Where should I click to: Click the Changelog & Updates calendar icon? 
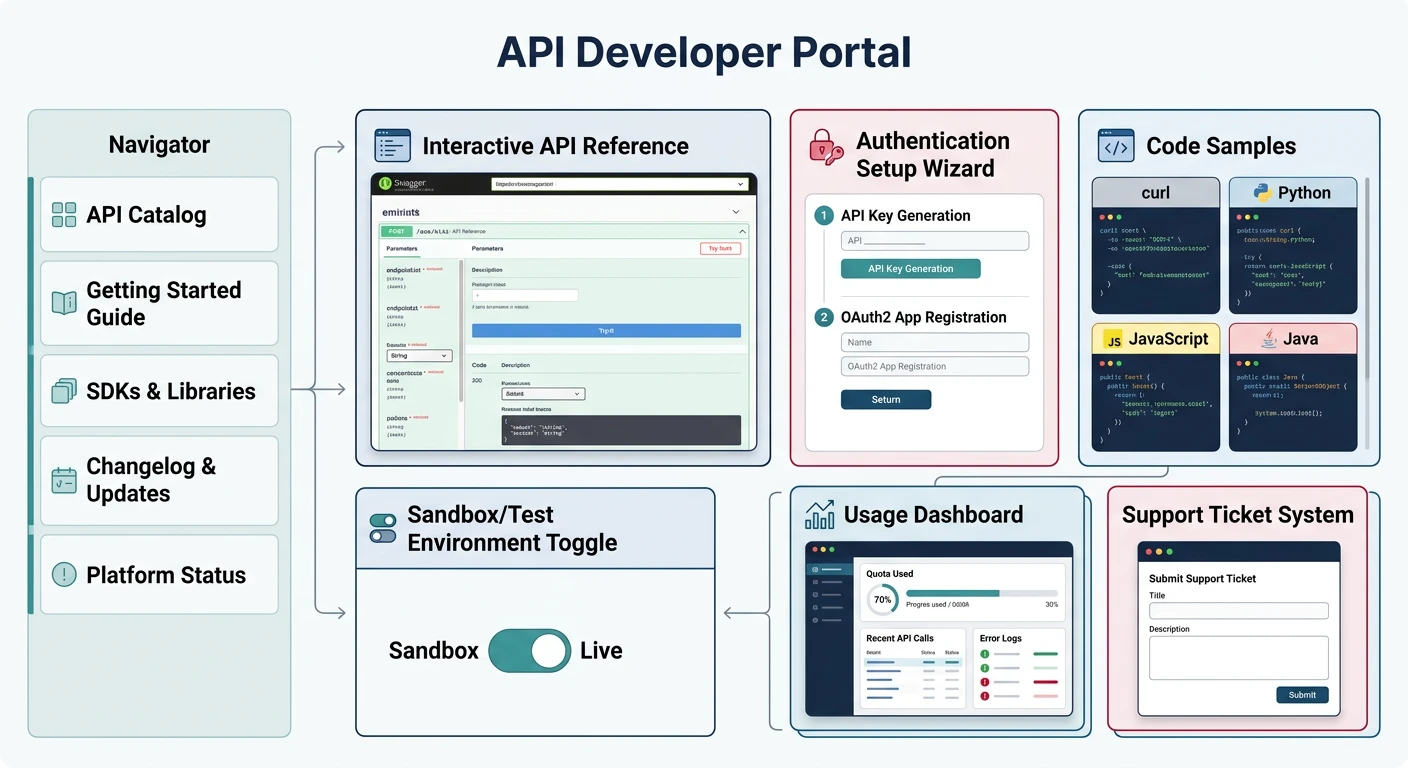[63, 480]
